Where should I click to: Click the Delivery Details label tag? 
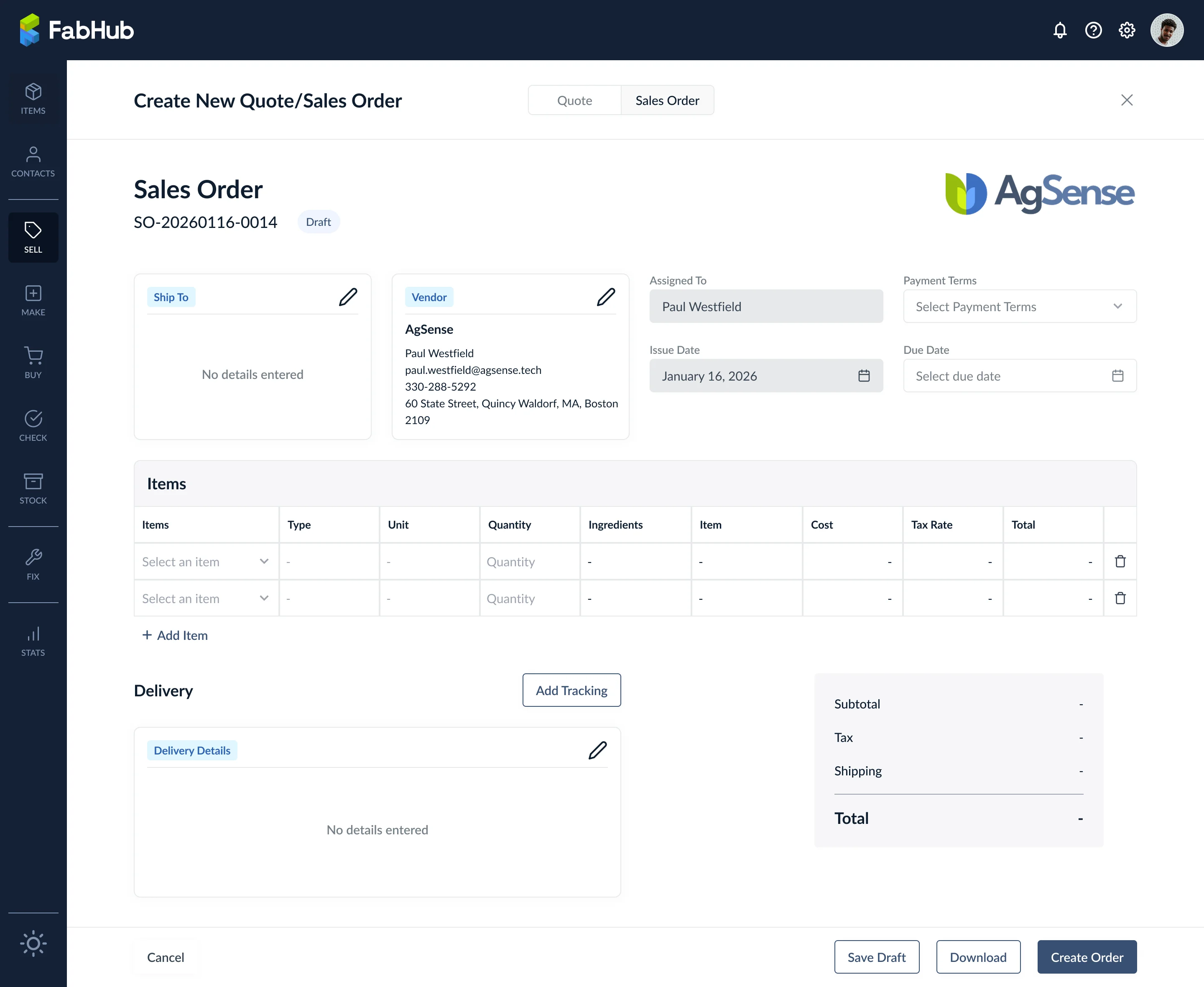pos(192,750)
